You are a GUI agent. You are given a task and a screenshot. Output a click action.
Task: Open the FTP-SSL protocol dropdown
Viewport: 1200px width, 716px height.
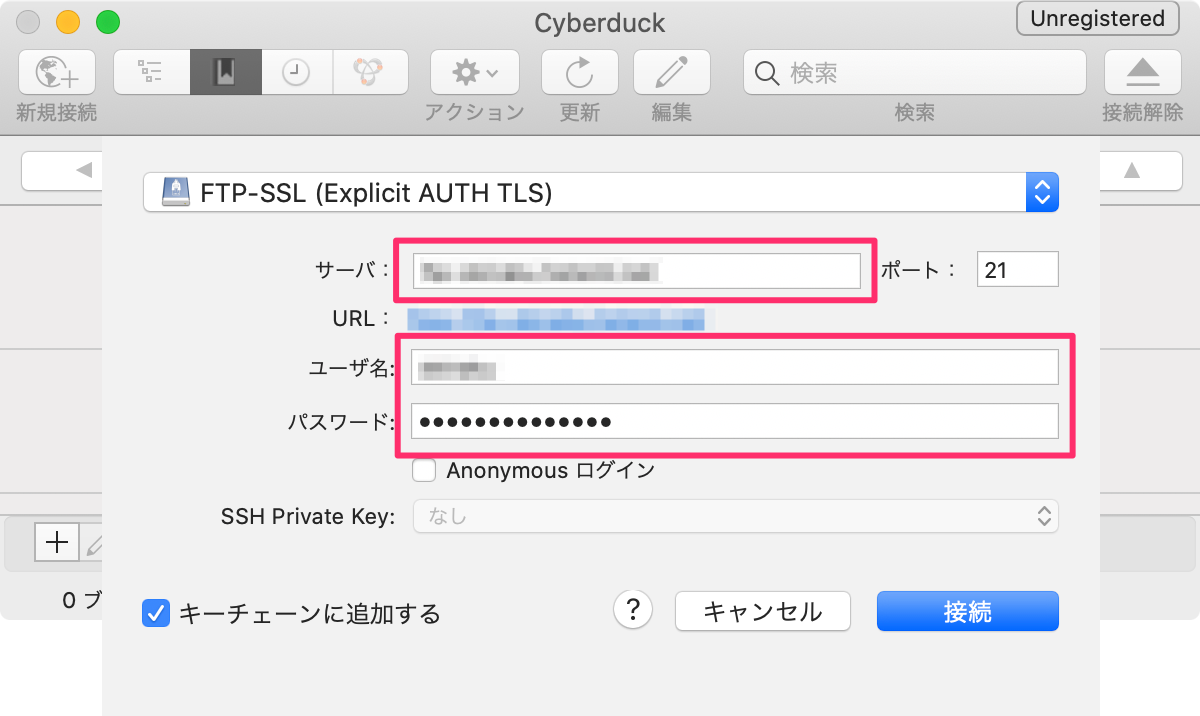[601, 192]
